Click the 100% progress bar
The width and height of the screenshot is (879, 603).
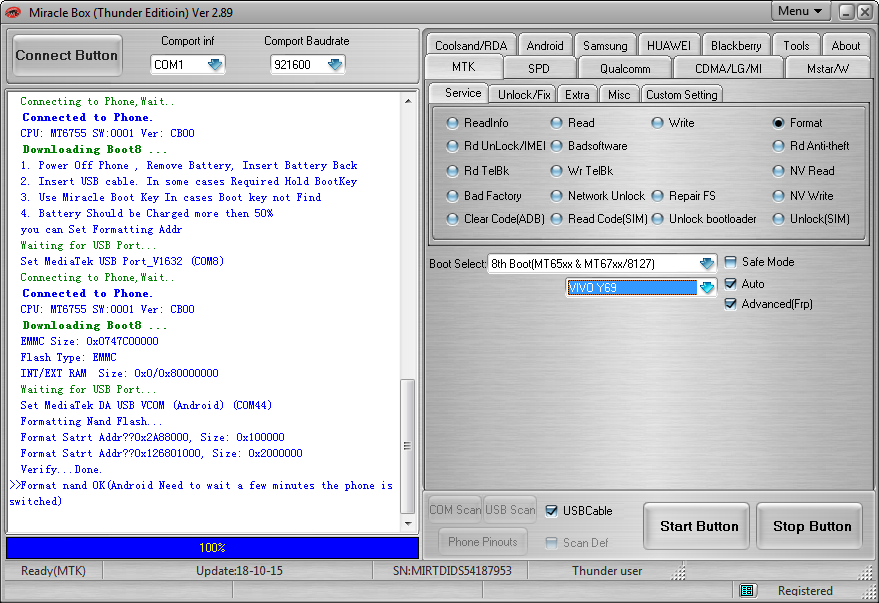[x=212, y=548]
